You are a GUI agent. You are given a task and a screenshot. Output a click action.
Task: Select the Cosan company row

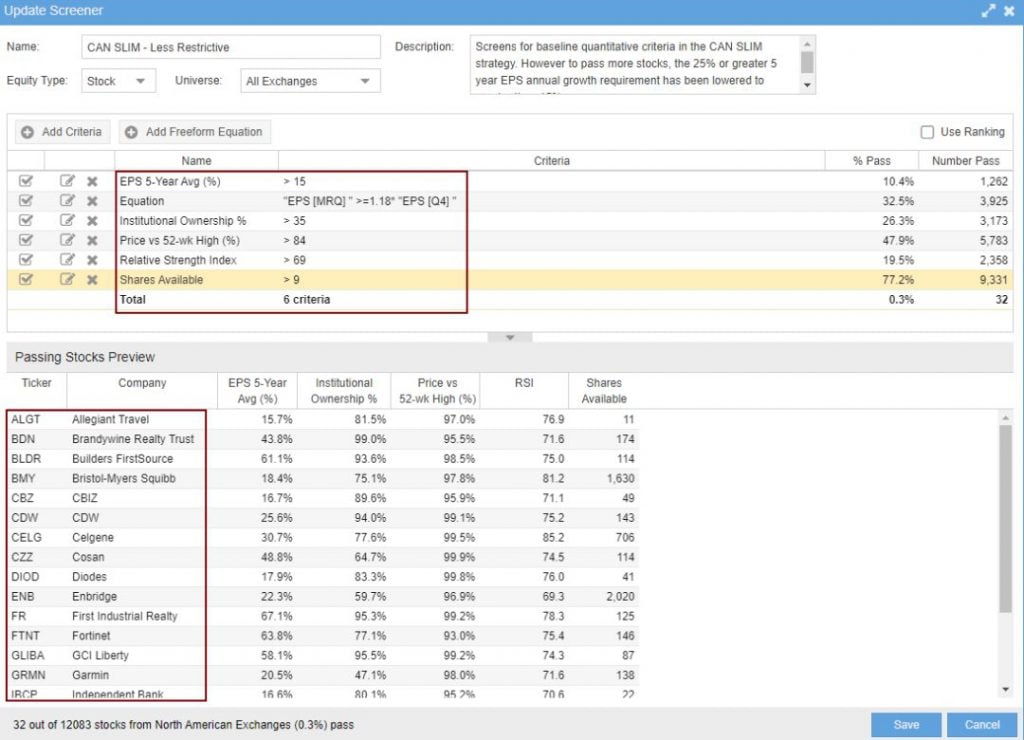tap(323, 556)
